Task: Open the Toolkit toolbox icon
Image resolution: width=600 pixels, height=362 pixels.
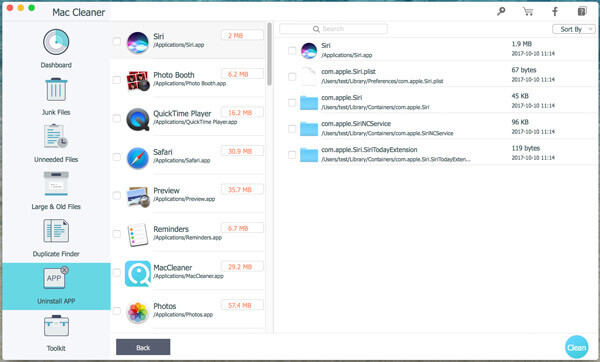Action: 56,326
